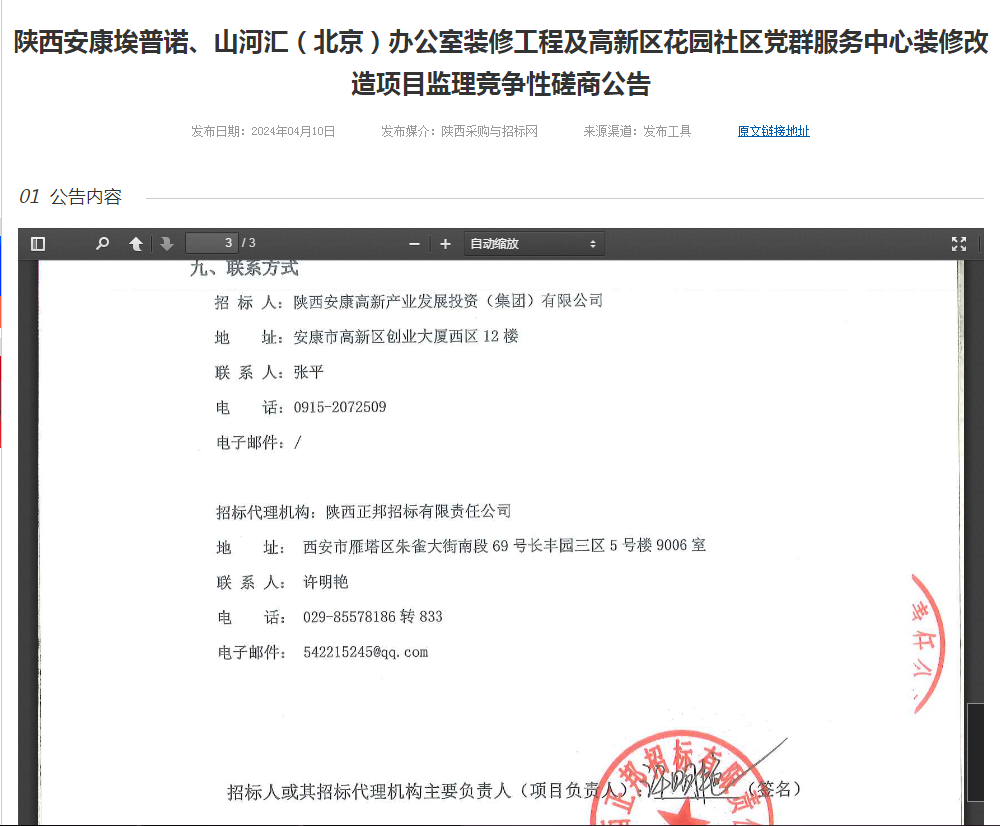Click the 公告内容 section heading

click(x=85, y=196)
